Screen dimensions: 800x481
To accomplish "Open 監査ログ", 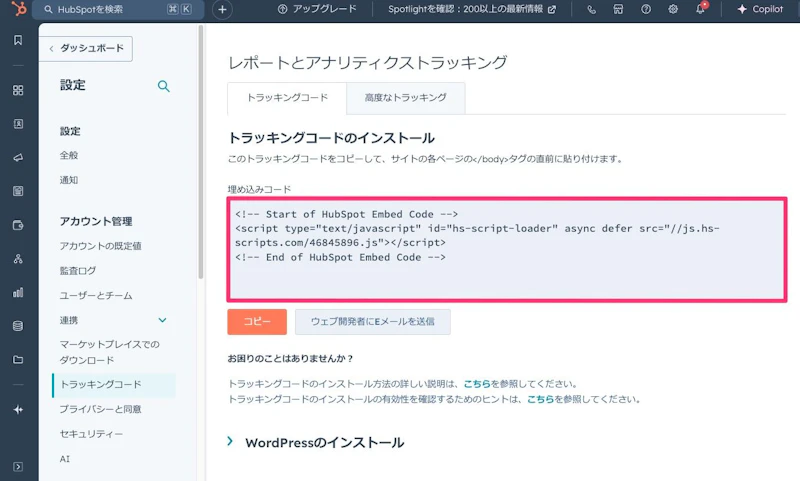I will click(78, 270).
